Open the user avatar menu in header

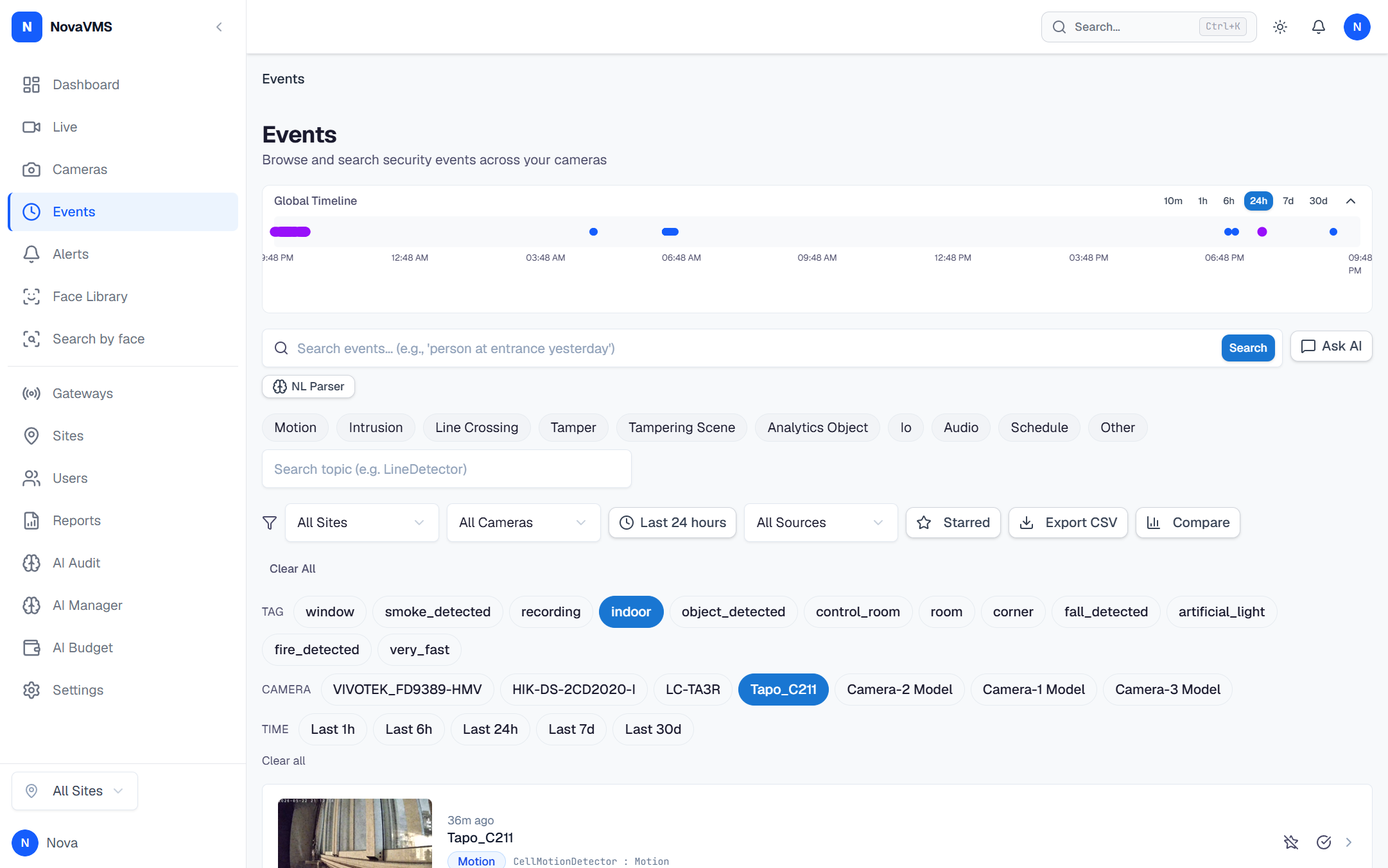(1357, 27)
